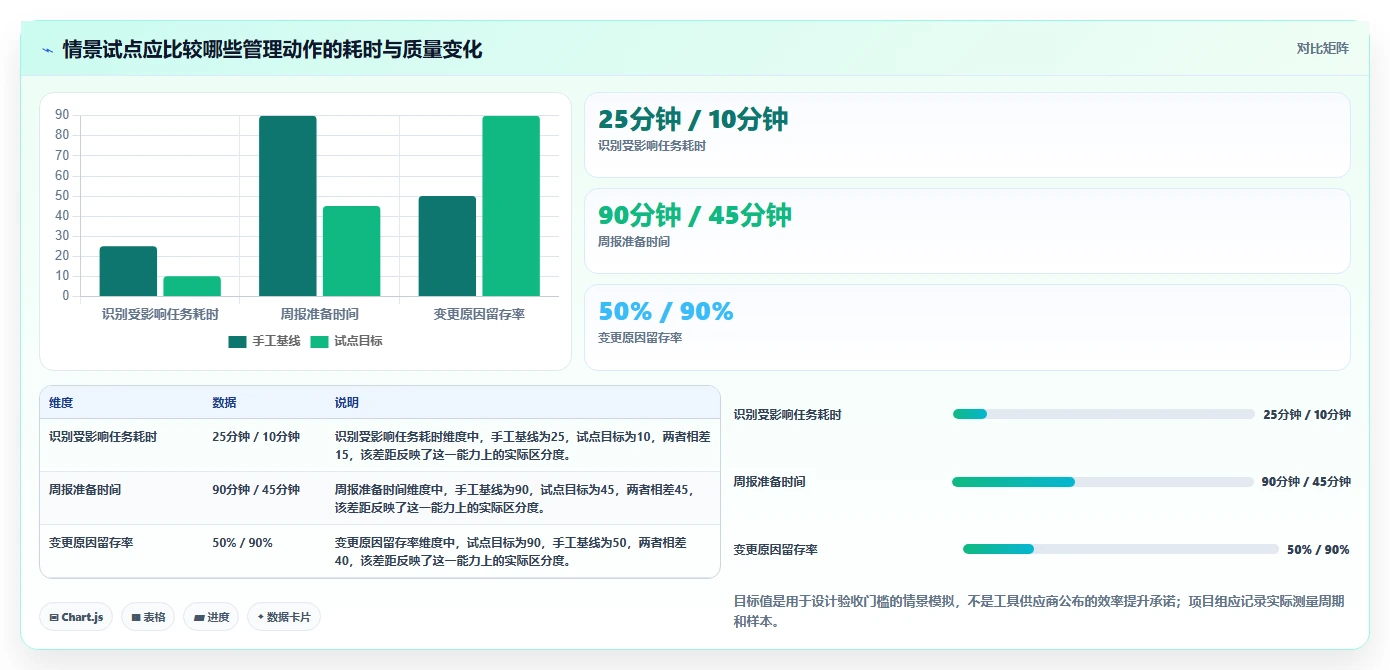The image size is (1390, 670).
Task: Click the 数据 column header
Action: click(x=224, y=403)
